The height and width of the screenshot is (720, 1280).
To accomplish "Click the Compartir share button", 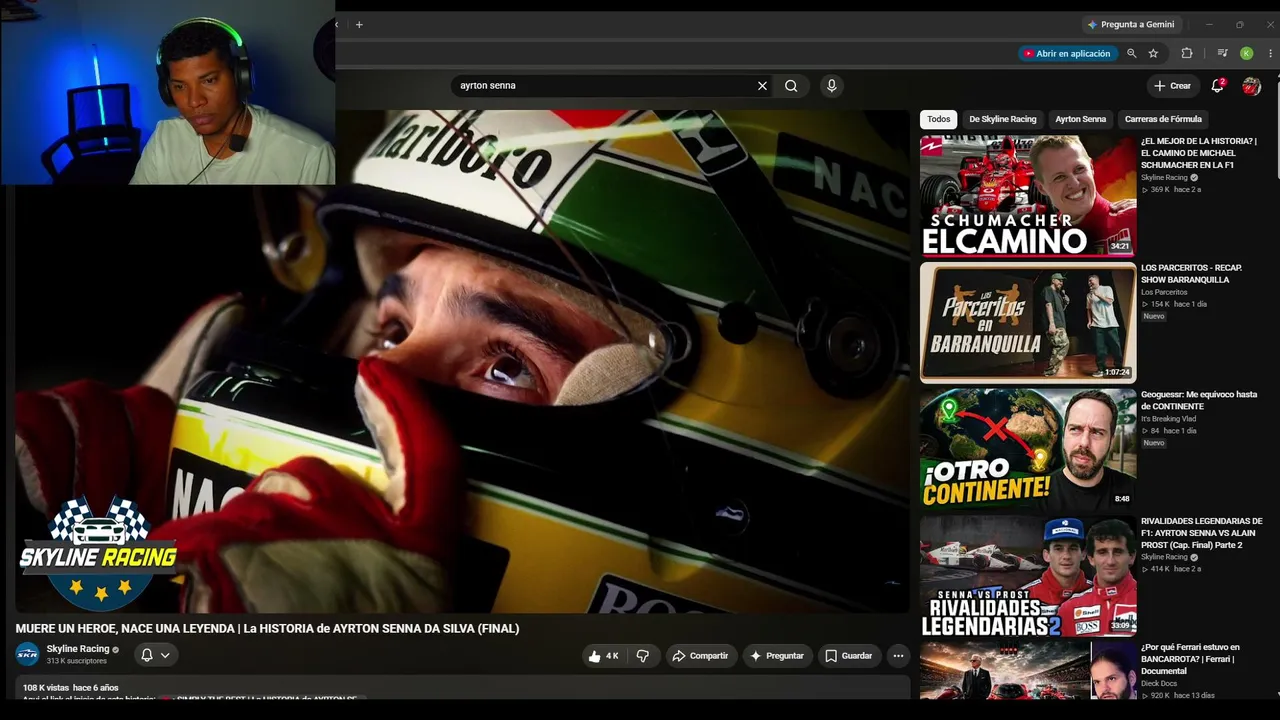I will pos(701,656).
